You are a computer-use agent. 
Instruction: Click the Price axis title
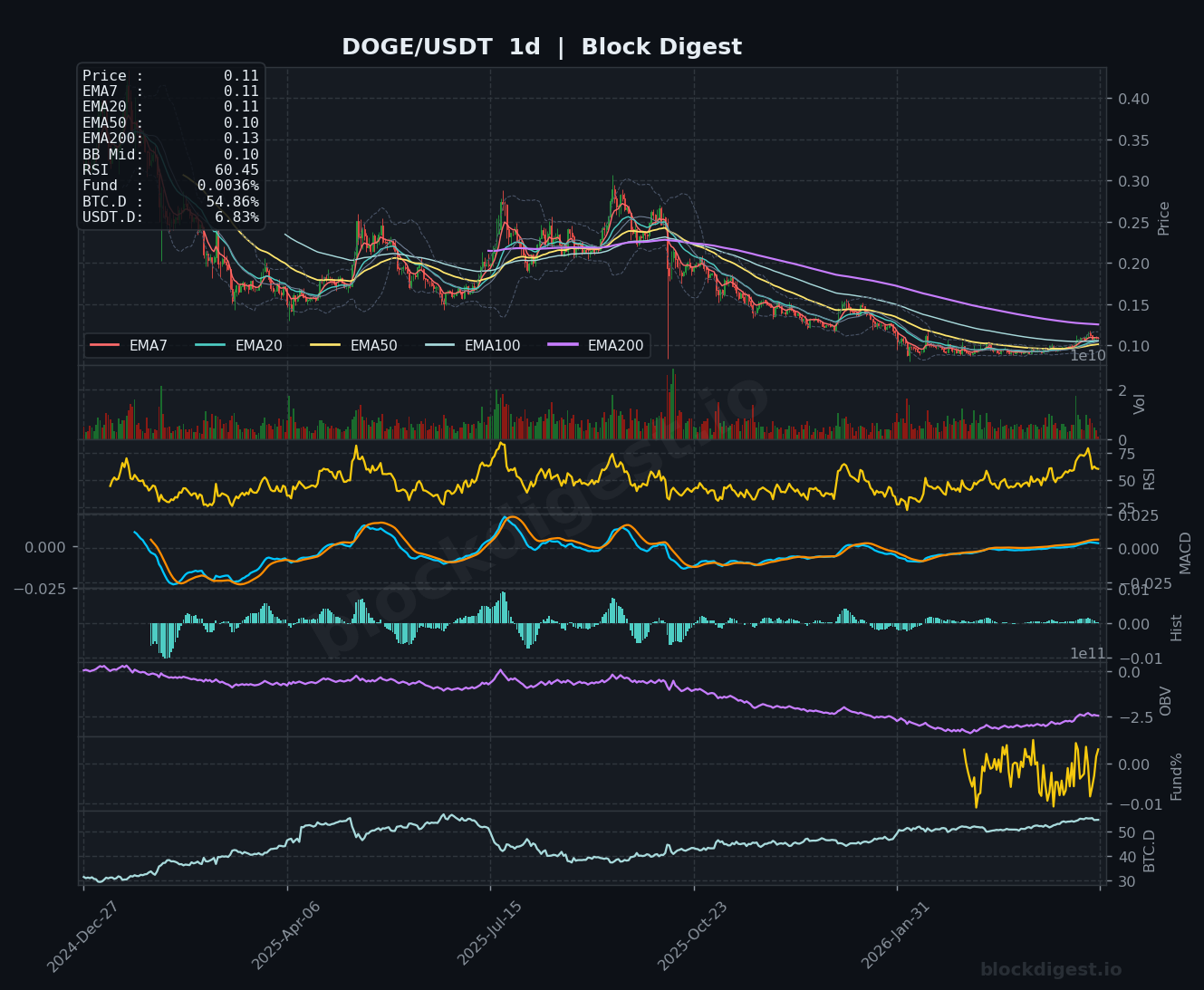point(1164,218)
